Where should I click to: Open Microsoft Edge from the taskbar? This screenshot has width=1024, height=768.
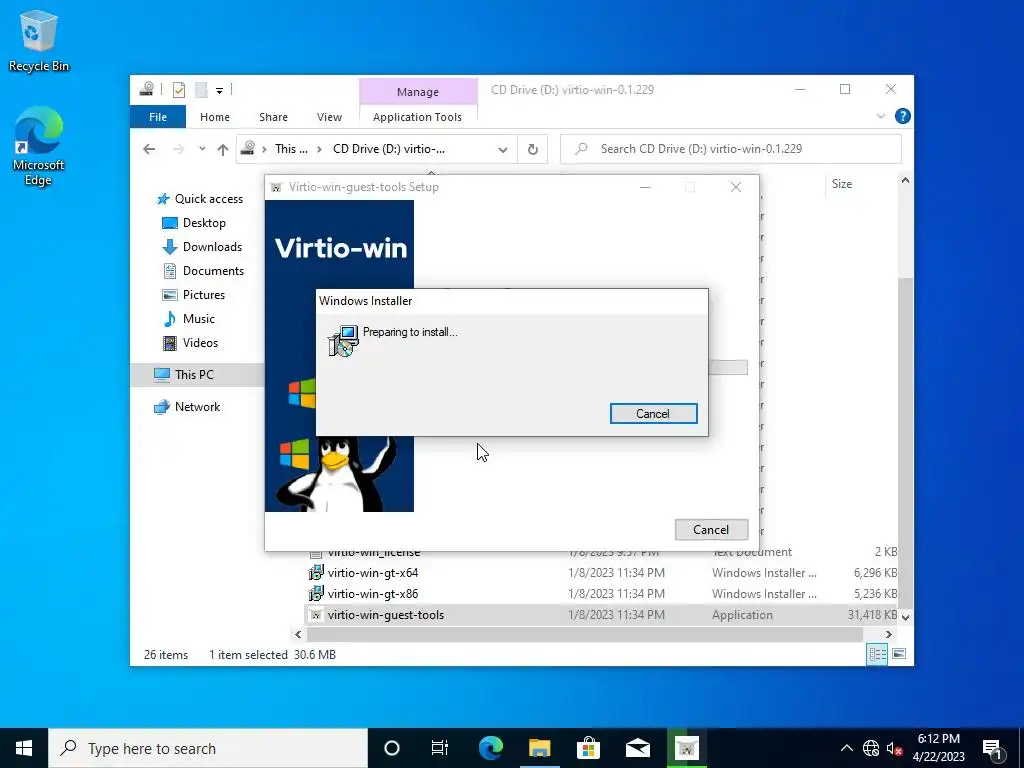coord(490,748)
